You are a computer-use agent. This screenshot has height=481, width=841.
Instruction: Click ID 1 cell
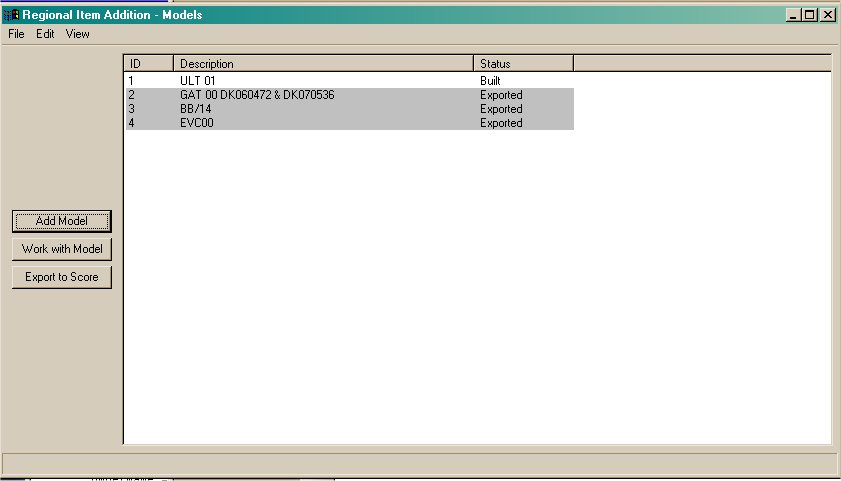point(131,81)
